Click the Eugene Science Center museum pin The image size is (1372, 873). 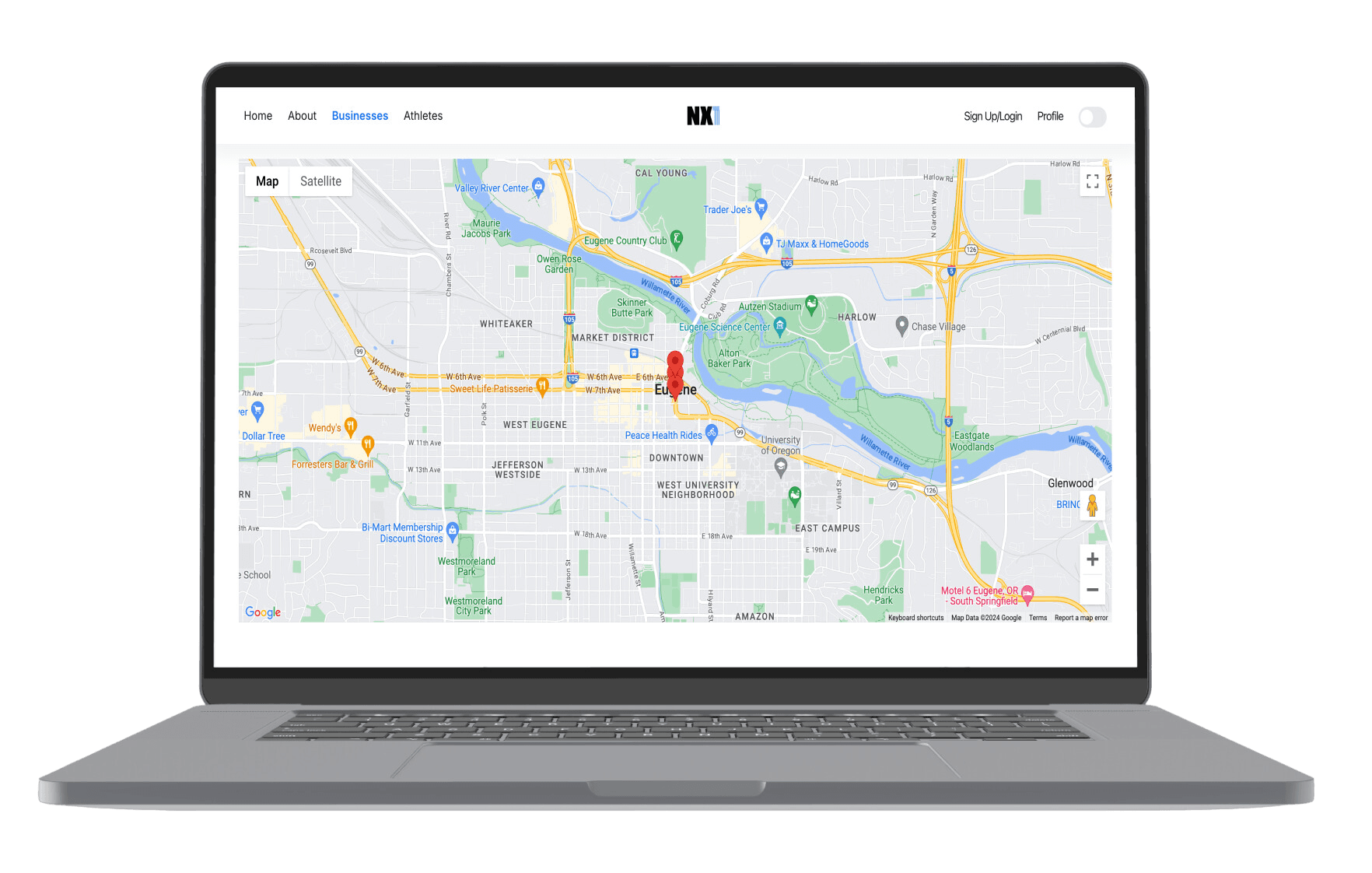pyautogui.click(x=779, y=327)
